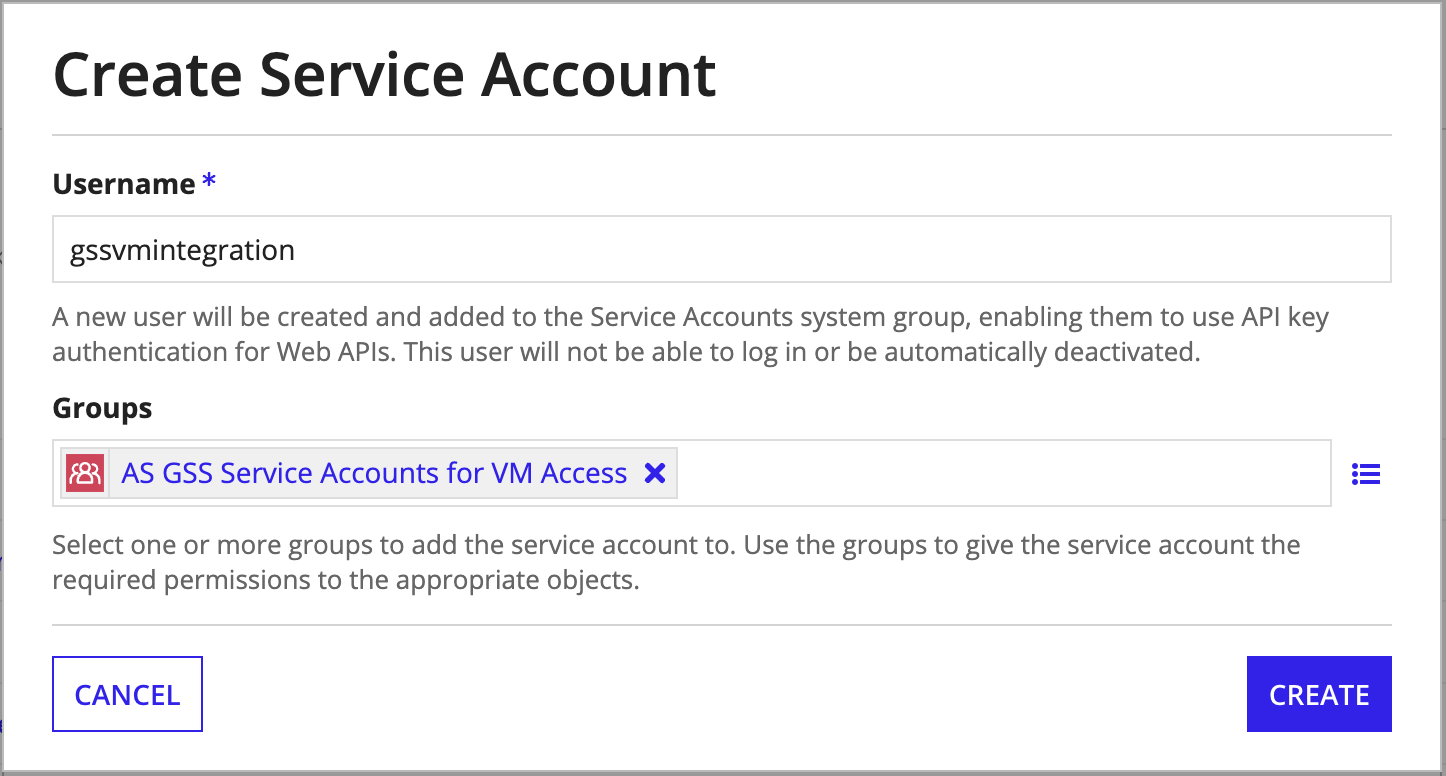
Task: Click the Create Service Account heading
Action: [384, 74]
